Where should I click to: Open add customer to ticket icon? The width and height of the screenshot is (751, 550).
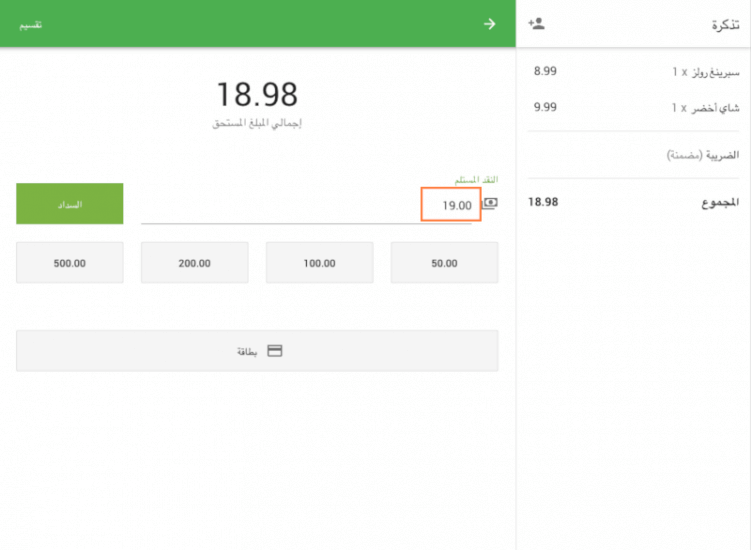(x=537, y=24)
